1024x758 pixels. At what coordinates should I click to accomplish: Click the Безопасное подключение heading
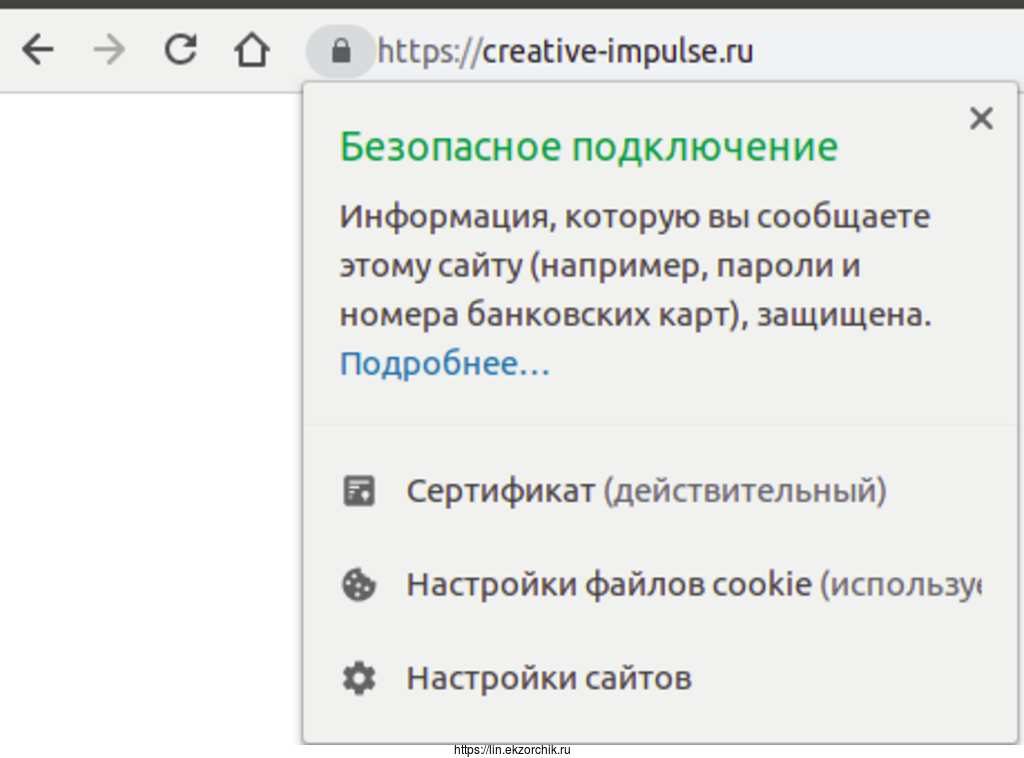tap(588, 147)
